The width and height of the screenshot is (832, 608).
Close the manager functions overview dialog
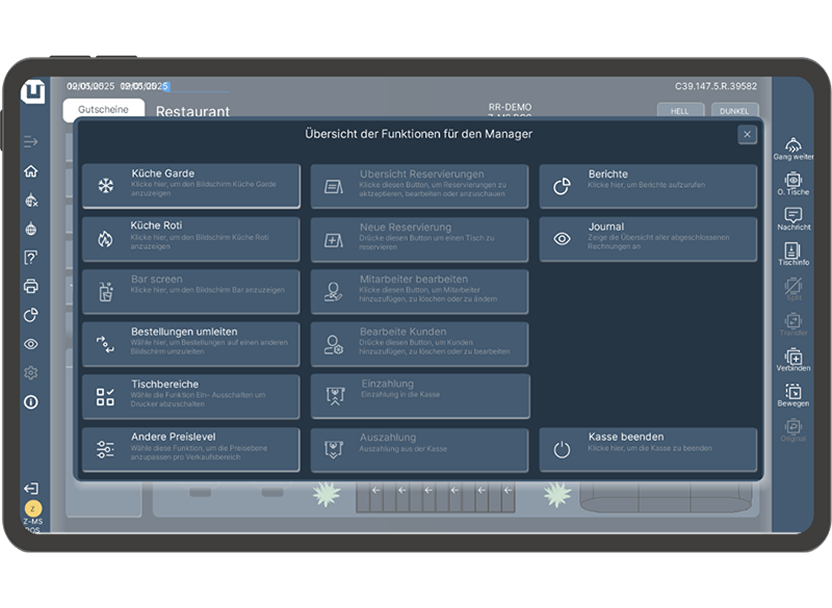point(746,135)
